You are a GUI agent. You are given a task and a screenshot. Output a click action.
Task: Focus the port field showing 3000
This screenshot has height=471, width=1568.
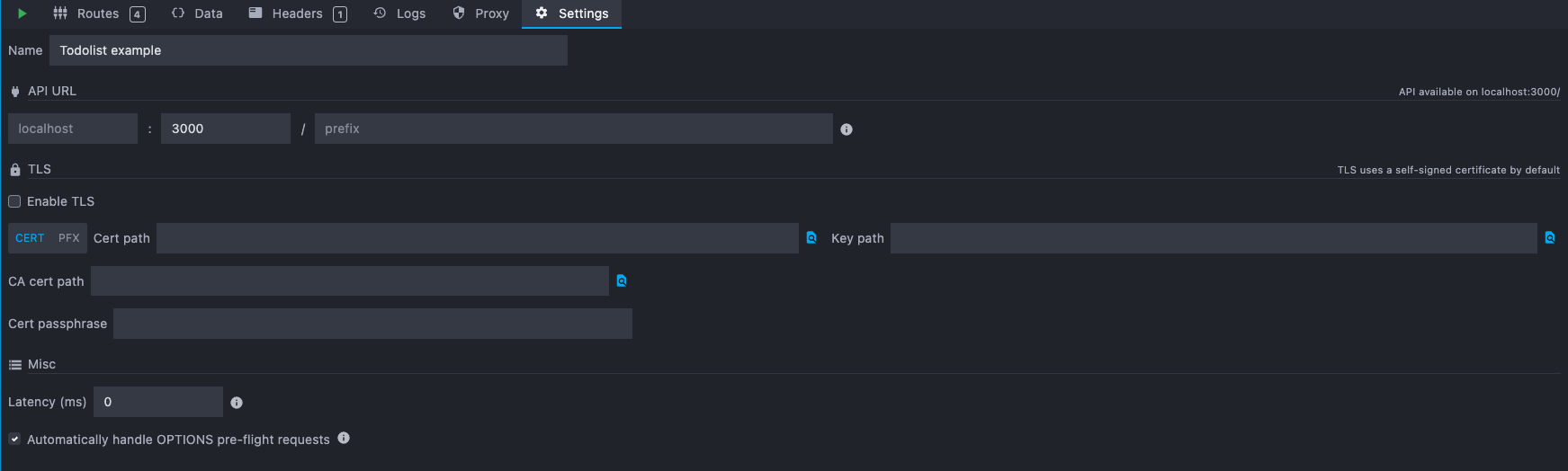pos(225,129)
